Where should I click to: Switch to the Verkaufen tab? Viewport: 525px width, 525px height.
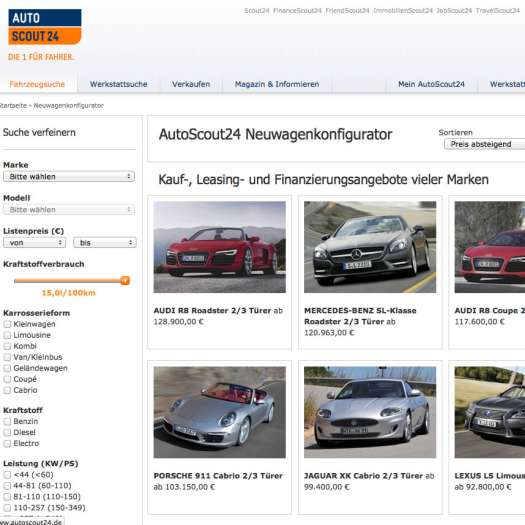pos(191,84)
